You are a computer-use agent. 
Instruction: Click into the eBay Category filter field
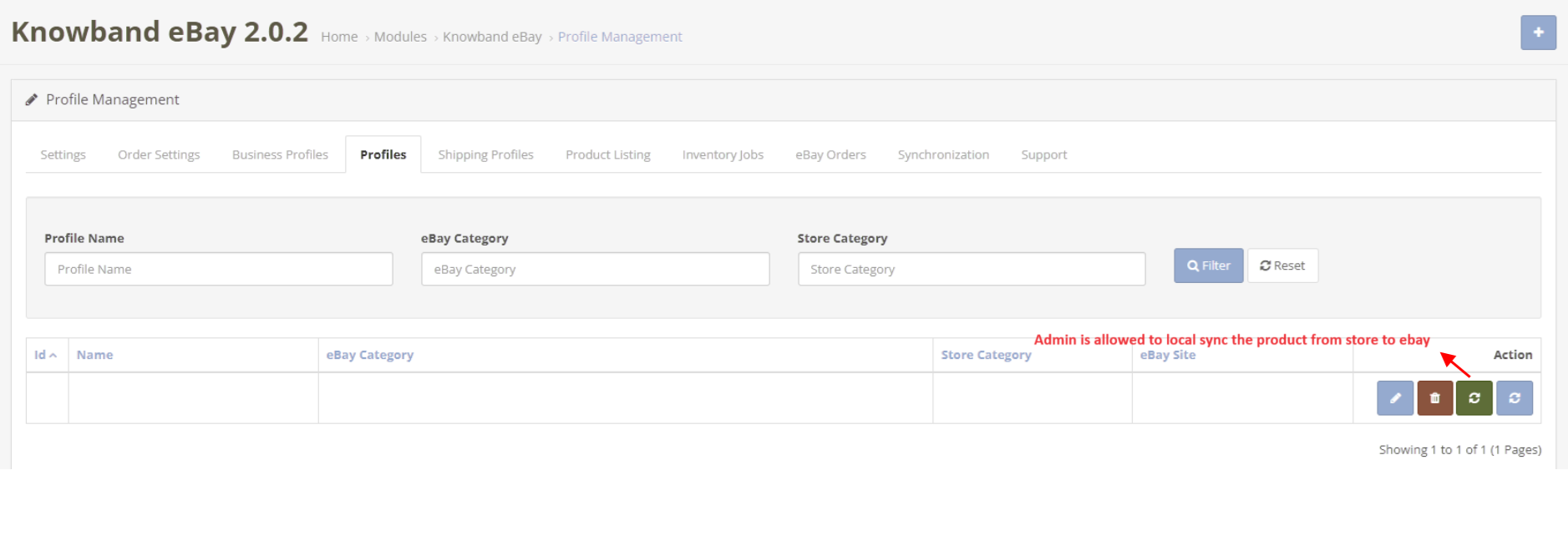(x=596, y=269)
